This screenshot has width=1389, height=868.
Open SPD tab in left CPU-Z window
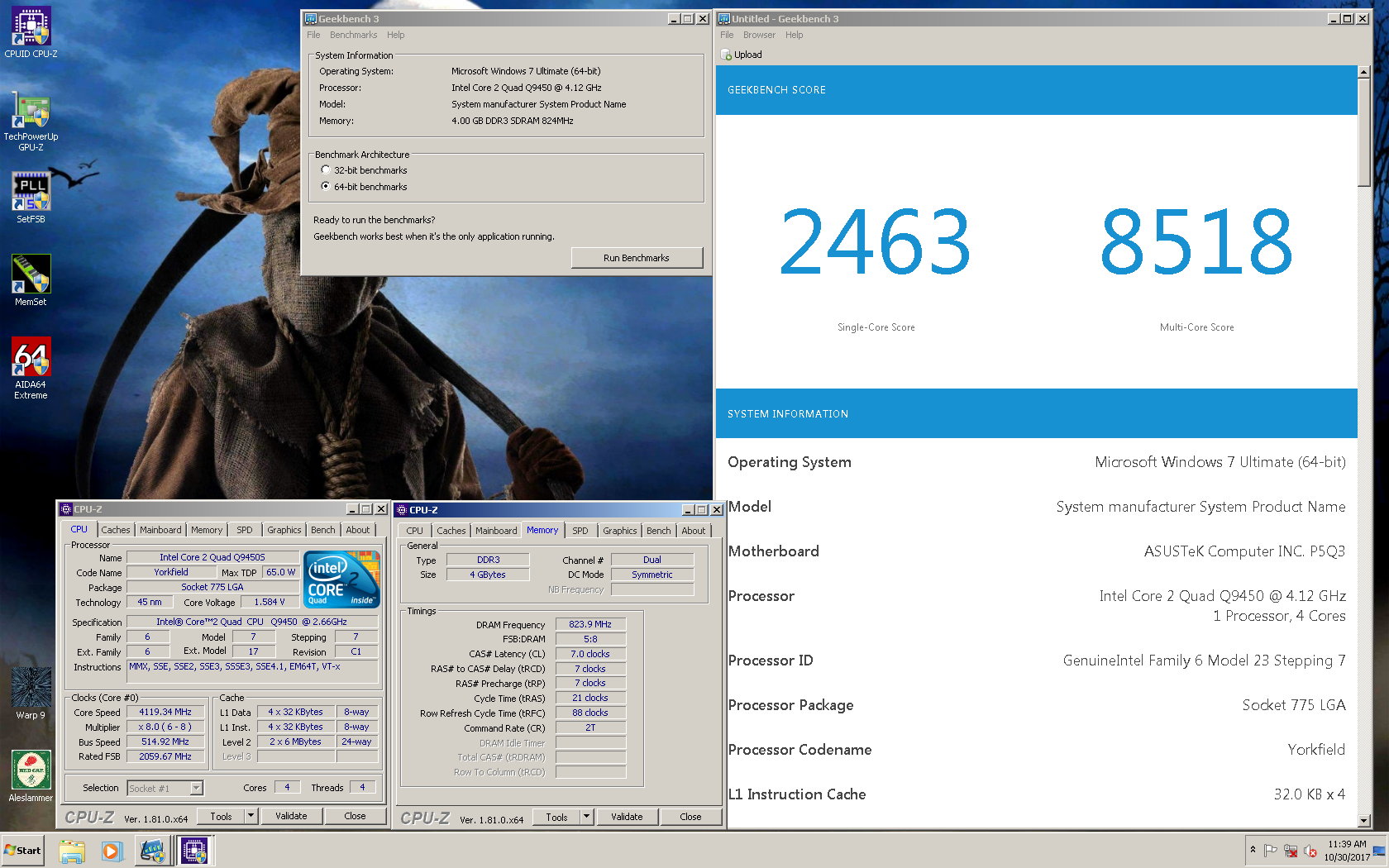(x=245, y=530)
